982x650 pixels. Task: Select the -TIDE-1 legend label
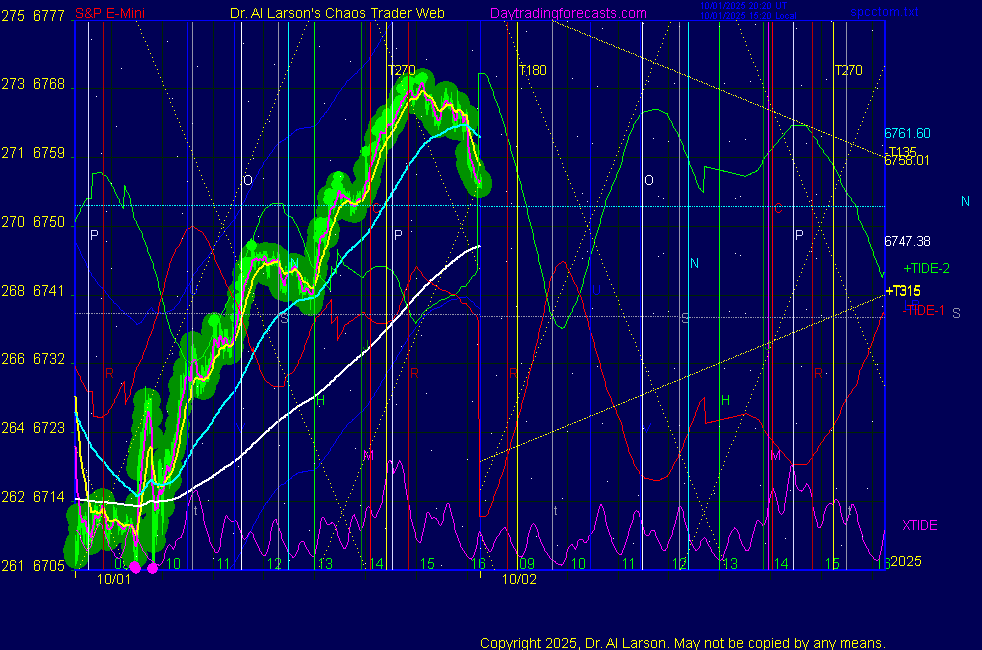(923, 311)
